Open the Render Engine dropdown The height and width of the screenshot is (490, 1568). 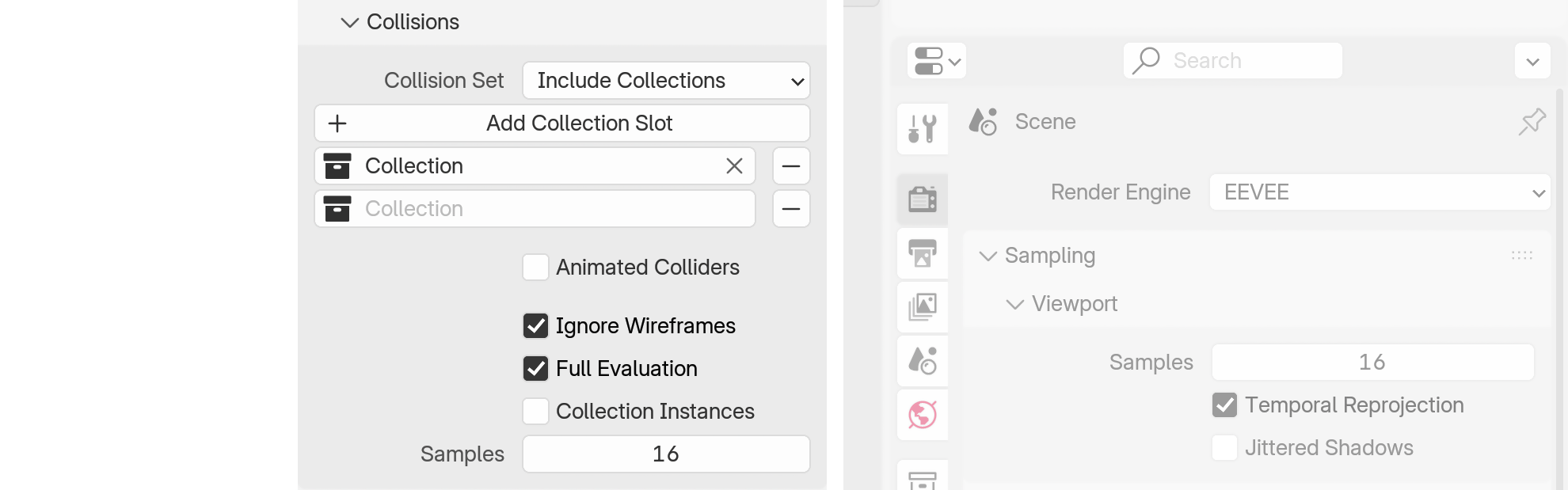(x=1379, y=192)
